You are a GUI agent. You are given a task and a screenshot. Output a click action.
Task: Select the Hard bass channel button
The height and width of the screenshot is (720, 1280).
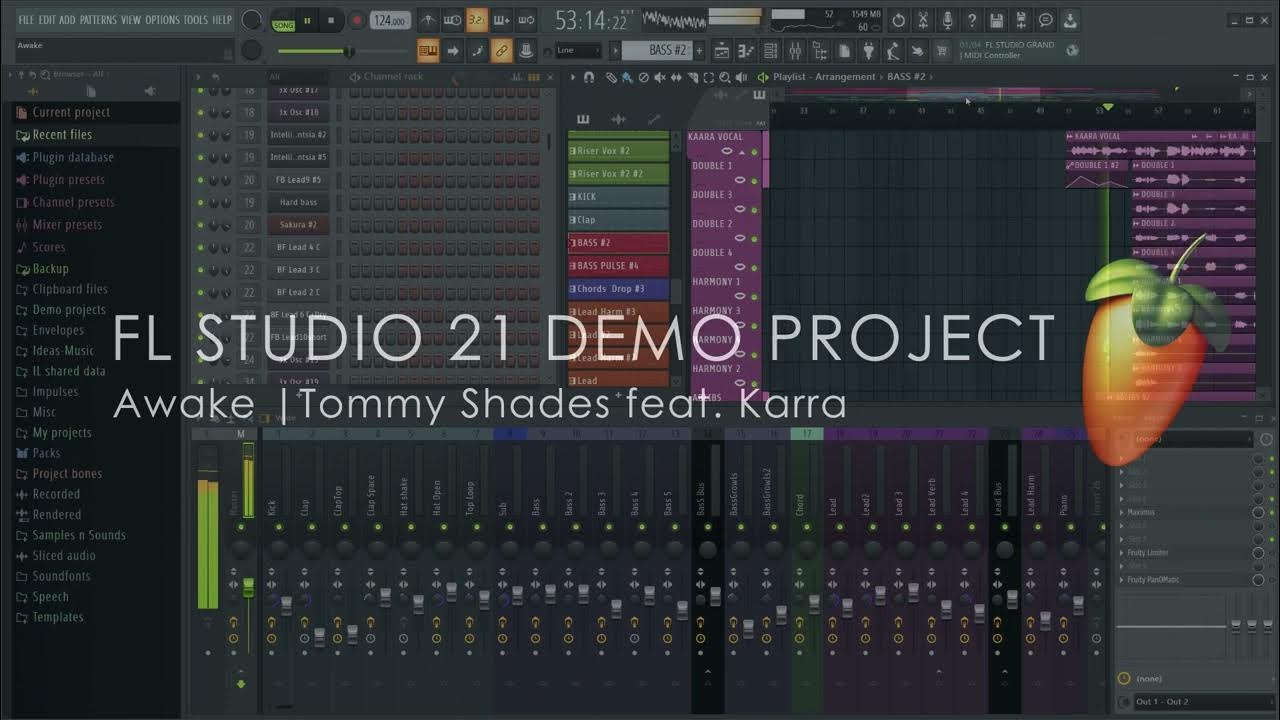pyautogui.click(x=298, y=202)
